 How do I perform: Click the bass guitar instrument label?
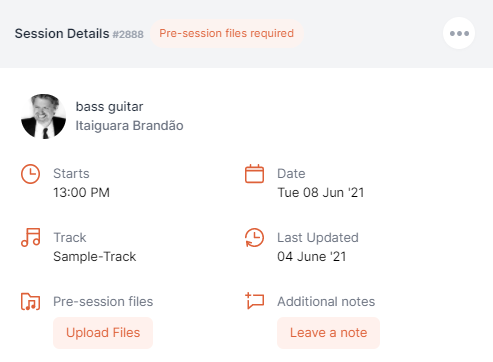109,107
